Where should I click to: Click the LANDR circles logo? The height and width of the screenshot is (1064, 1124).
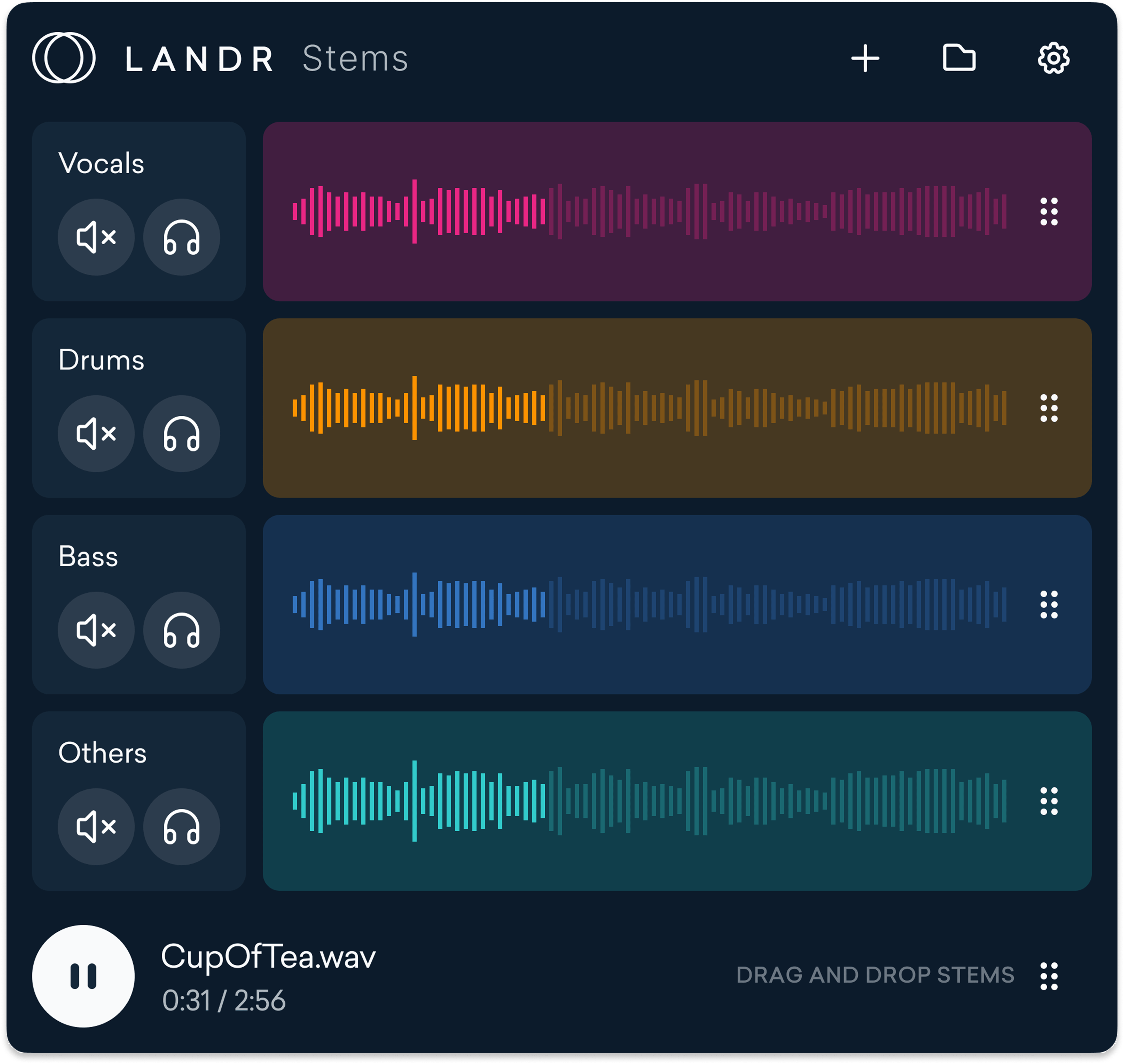(x=63, y=58)
